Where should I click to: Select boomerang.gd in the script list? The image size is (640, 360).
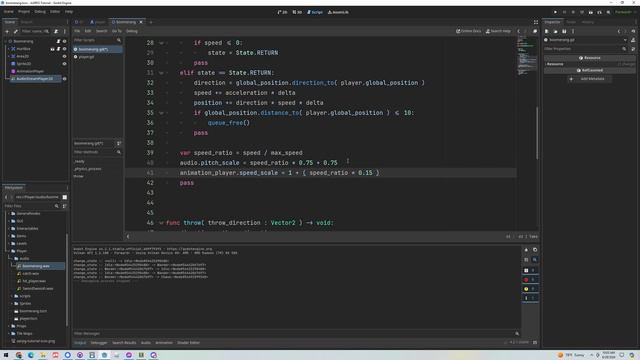[98, 49]
